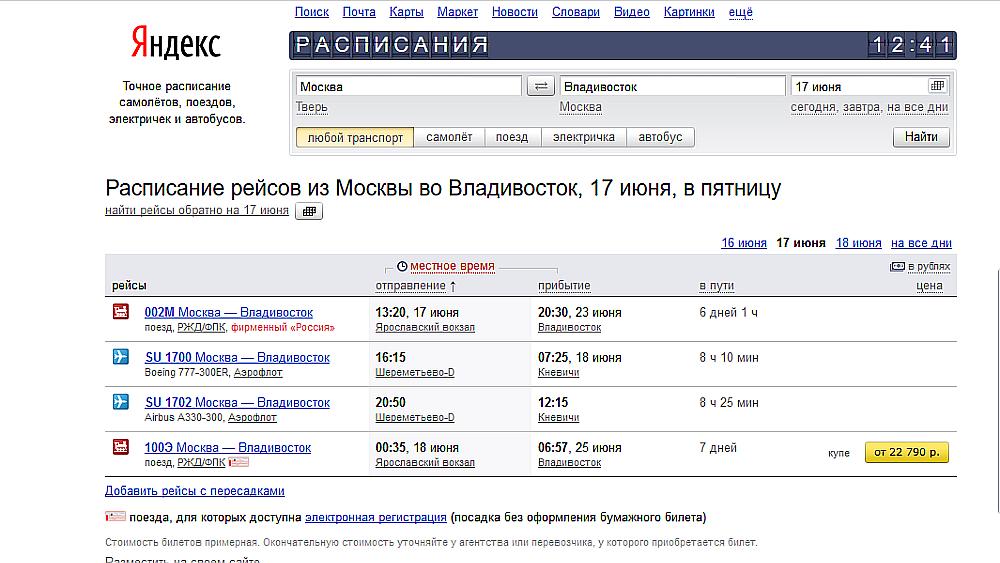Click the clock icon near местное время
1000x563 pixels.
click(x=402, y=267)
